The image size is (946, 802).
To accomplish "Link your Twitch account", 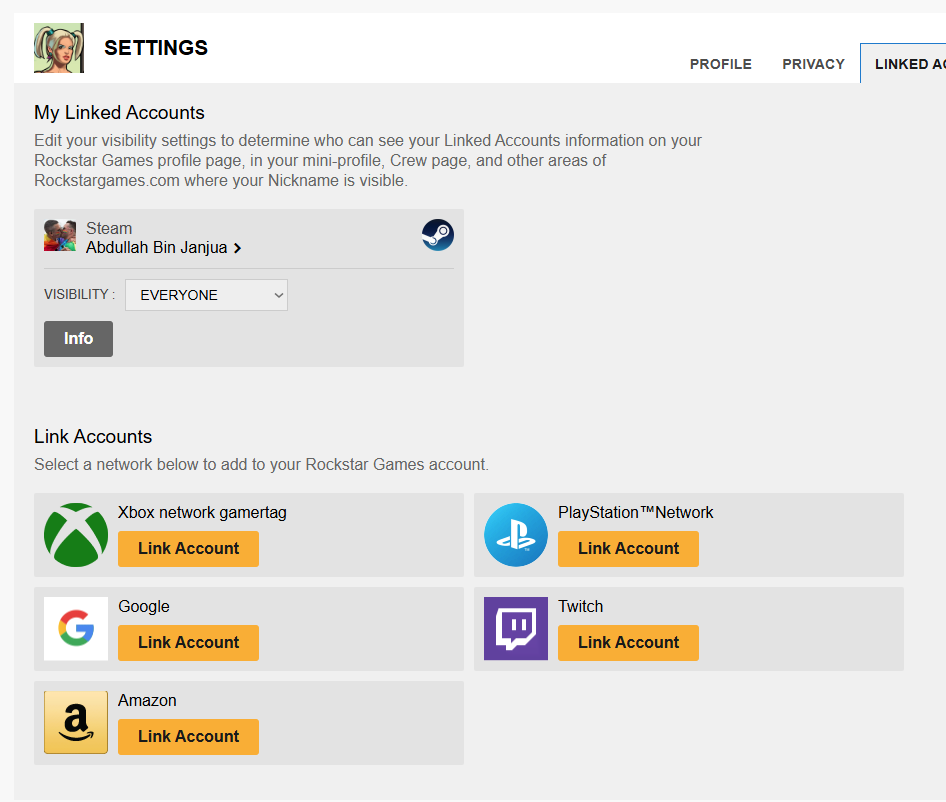I will click(x=628, y=643).
